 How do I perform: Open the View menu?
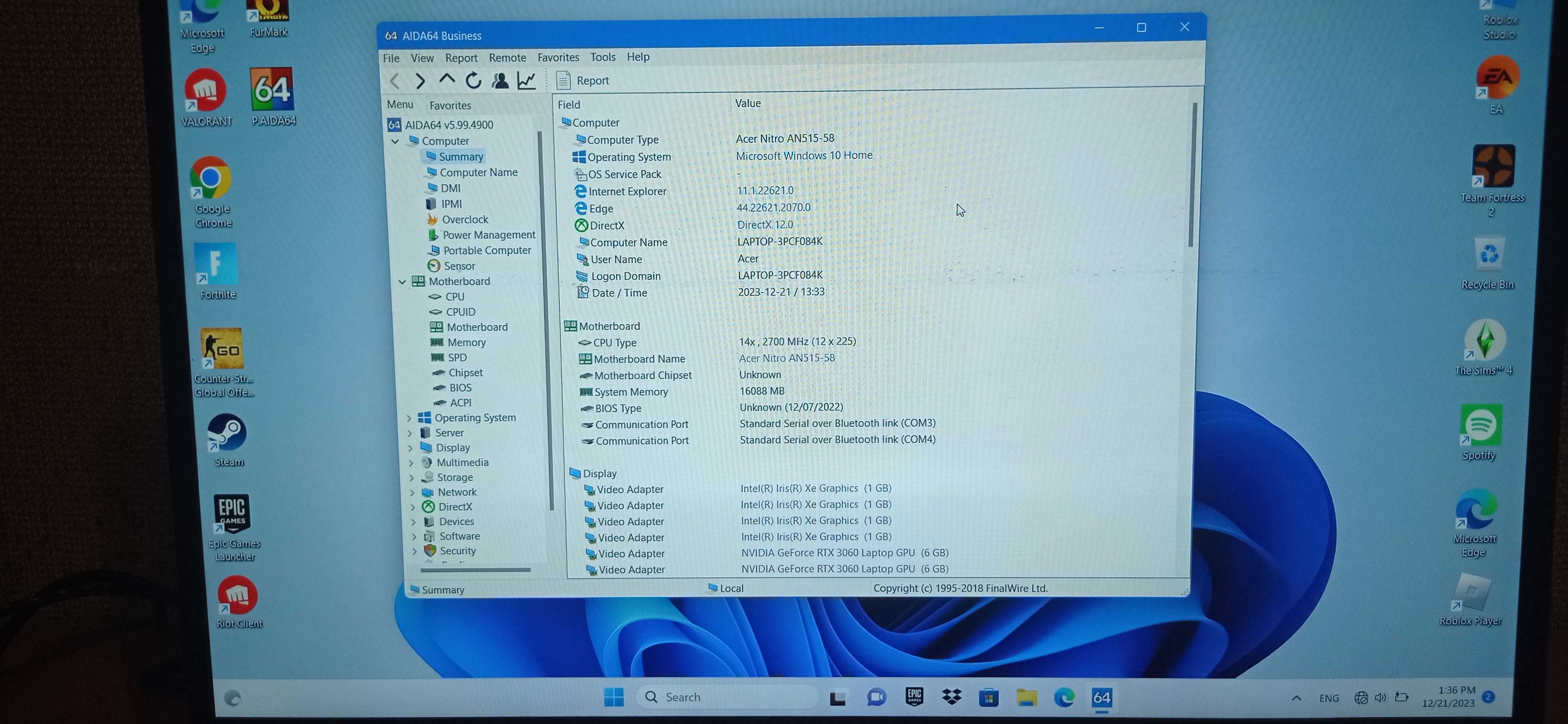coord(422,58)
